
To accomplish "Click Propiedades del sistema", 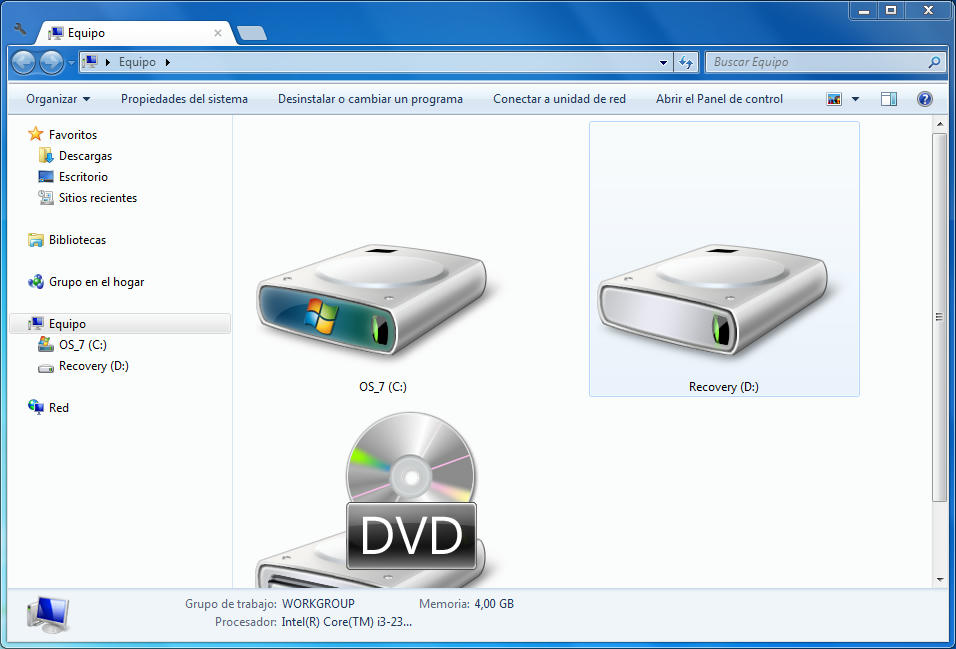I will [x=184, y=99].
